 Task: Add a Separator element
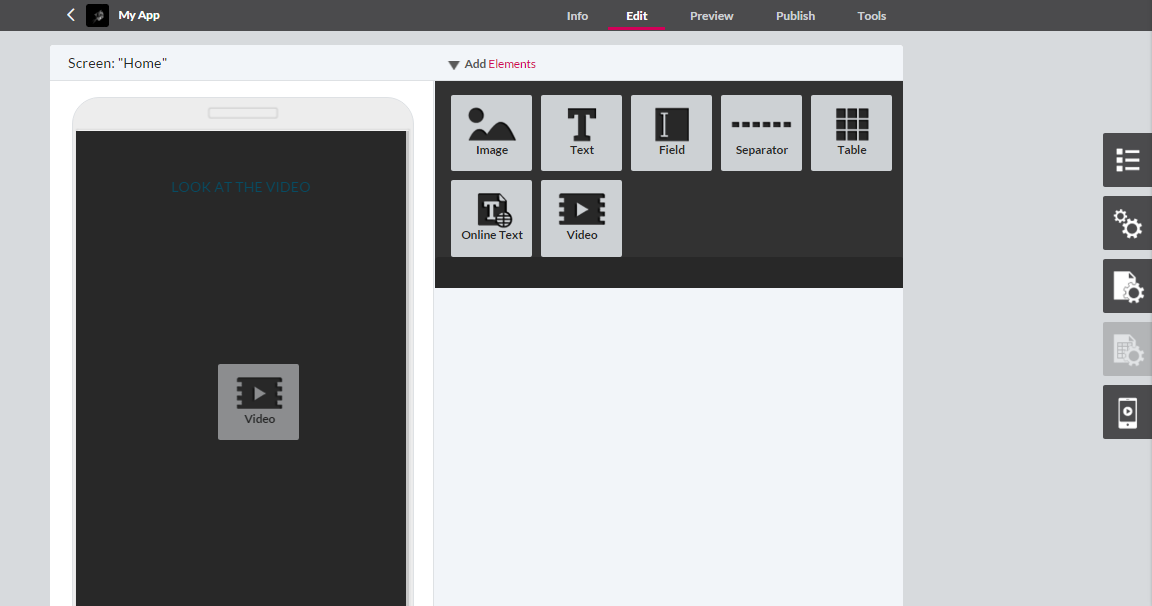[x=761, y=133]
